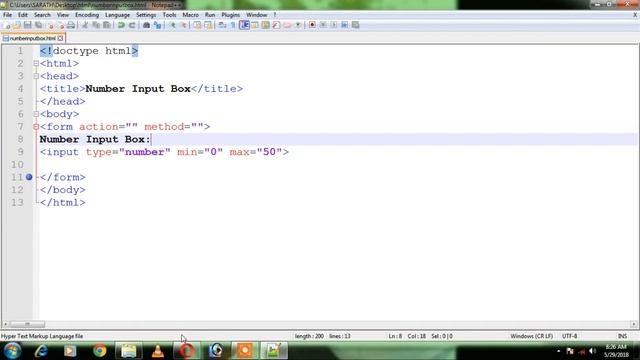Launch Google Chrome from the taskbar
This screenshot has width=640, height=360.
click(x=99, y=351)
